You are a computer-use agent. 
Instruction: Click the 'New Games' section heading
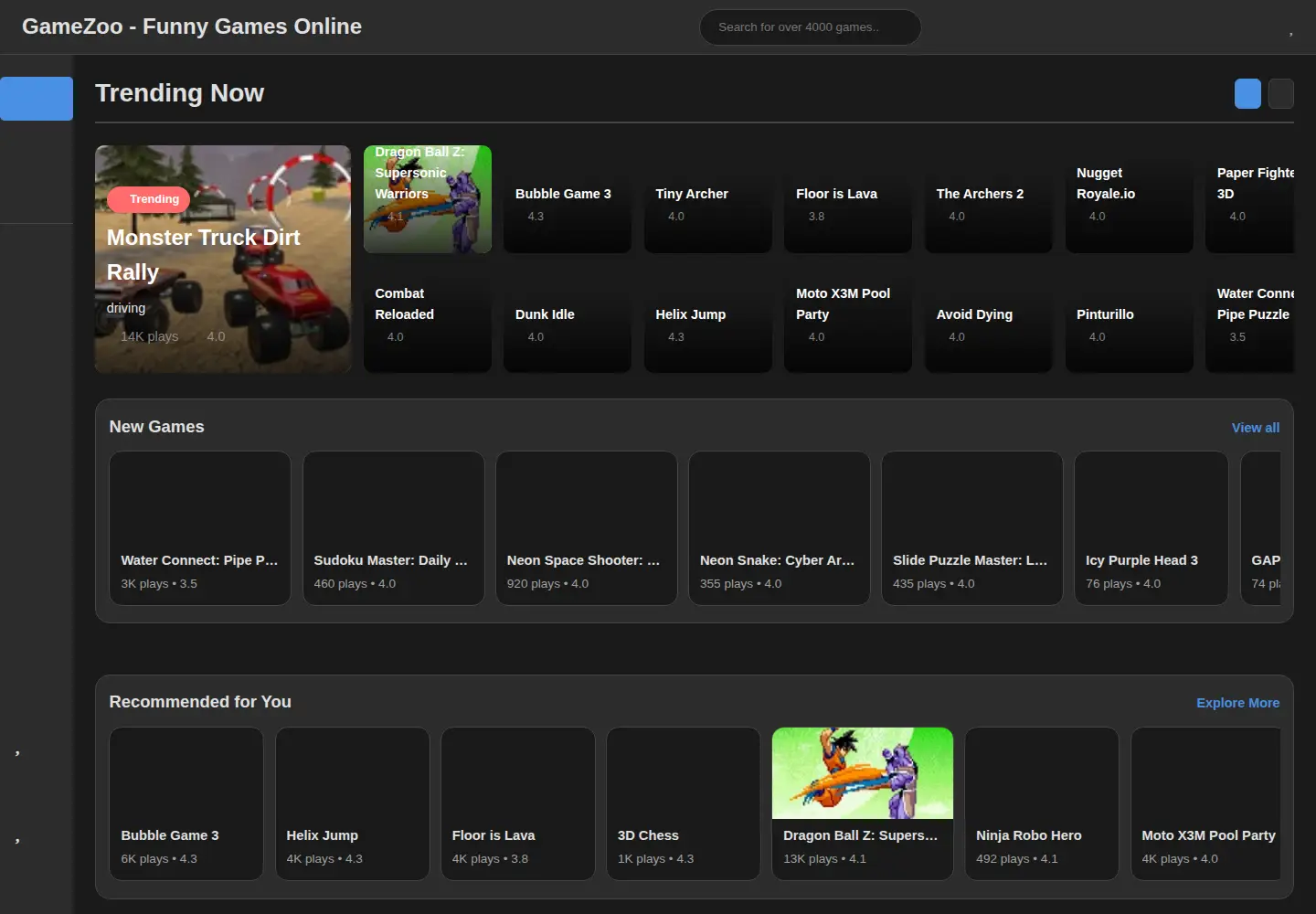[x=157, y=427]
